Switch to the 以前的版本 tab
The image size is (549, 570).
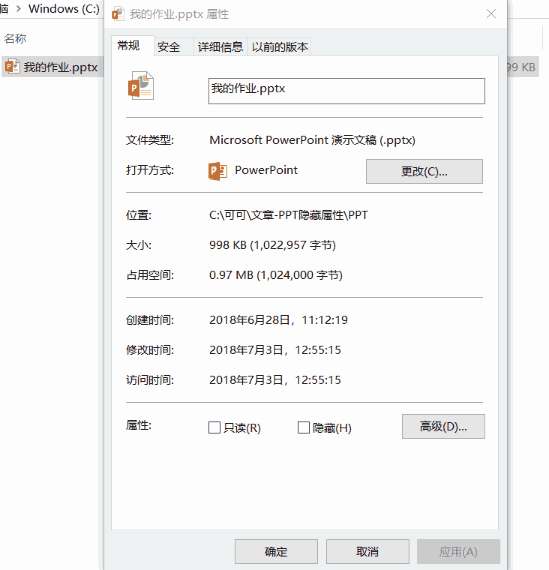pos(280,47)
